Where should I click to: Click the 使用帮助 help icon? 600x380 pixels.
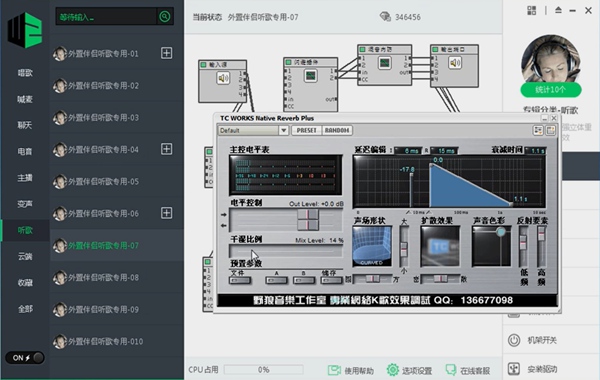tap(334, 370)
